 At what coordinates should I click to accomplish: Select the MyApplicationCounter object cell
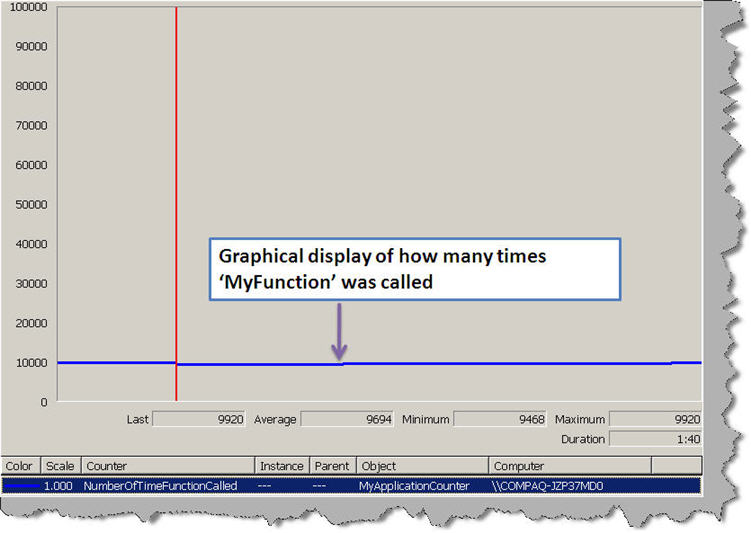[x=414, y=486]
